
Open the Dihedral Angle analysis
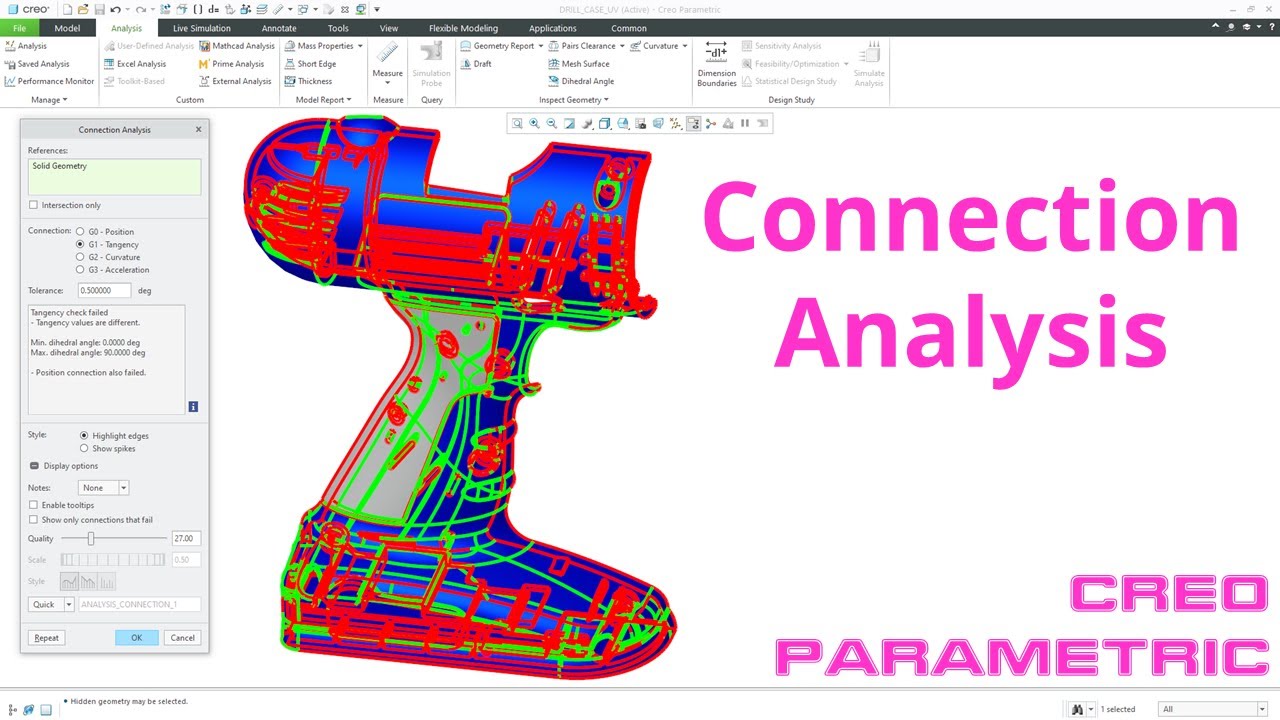[x=581, y=82]
